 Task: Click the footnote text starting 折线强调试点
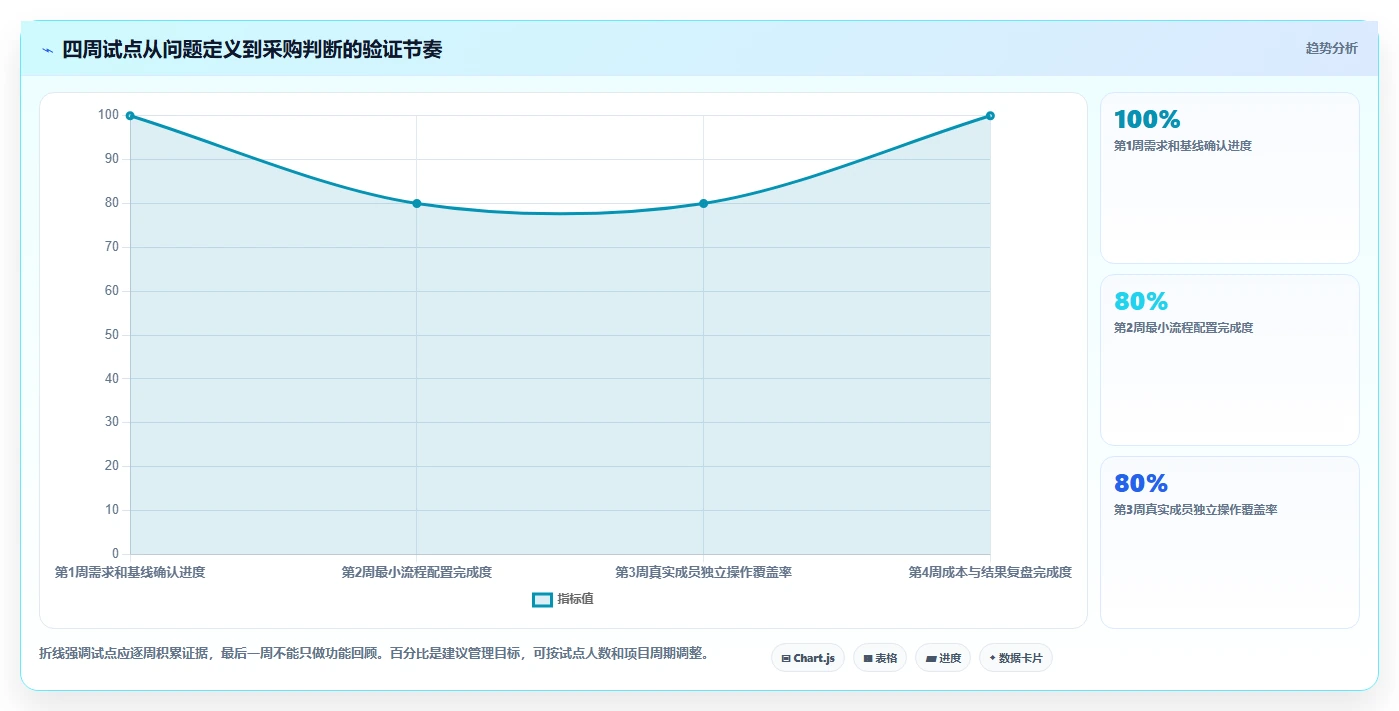374,654
